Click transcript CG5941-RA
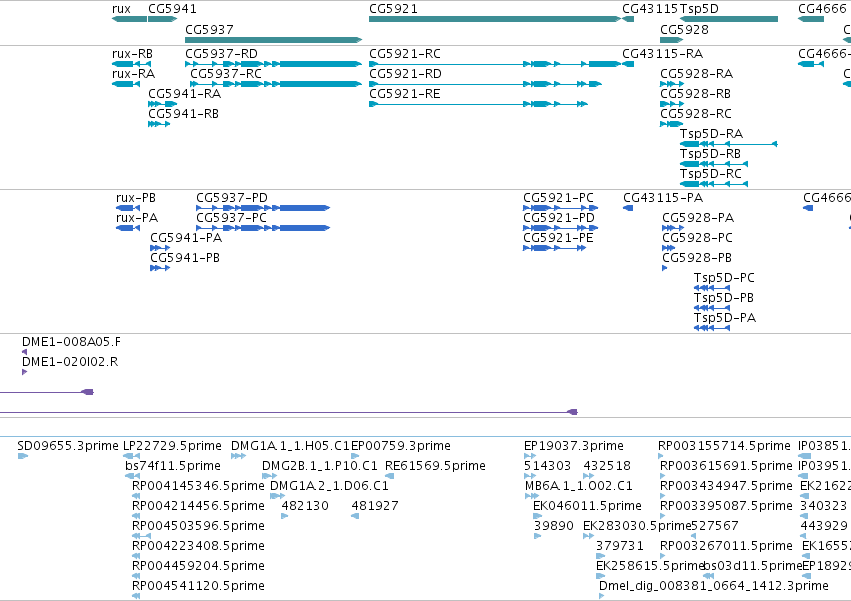851x601 pixels. (x=162, y=104)
